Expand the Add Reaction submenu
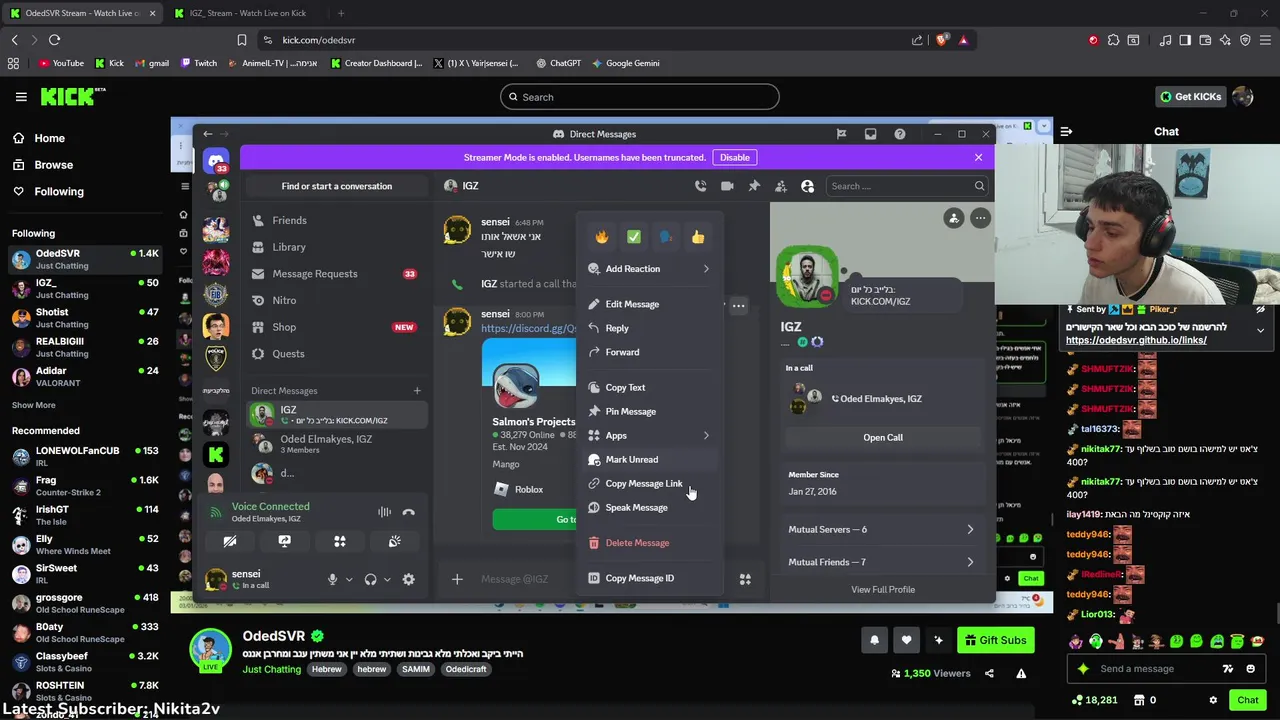Viewport: 1280px width, 720px height. (648, 269)
